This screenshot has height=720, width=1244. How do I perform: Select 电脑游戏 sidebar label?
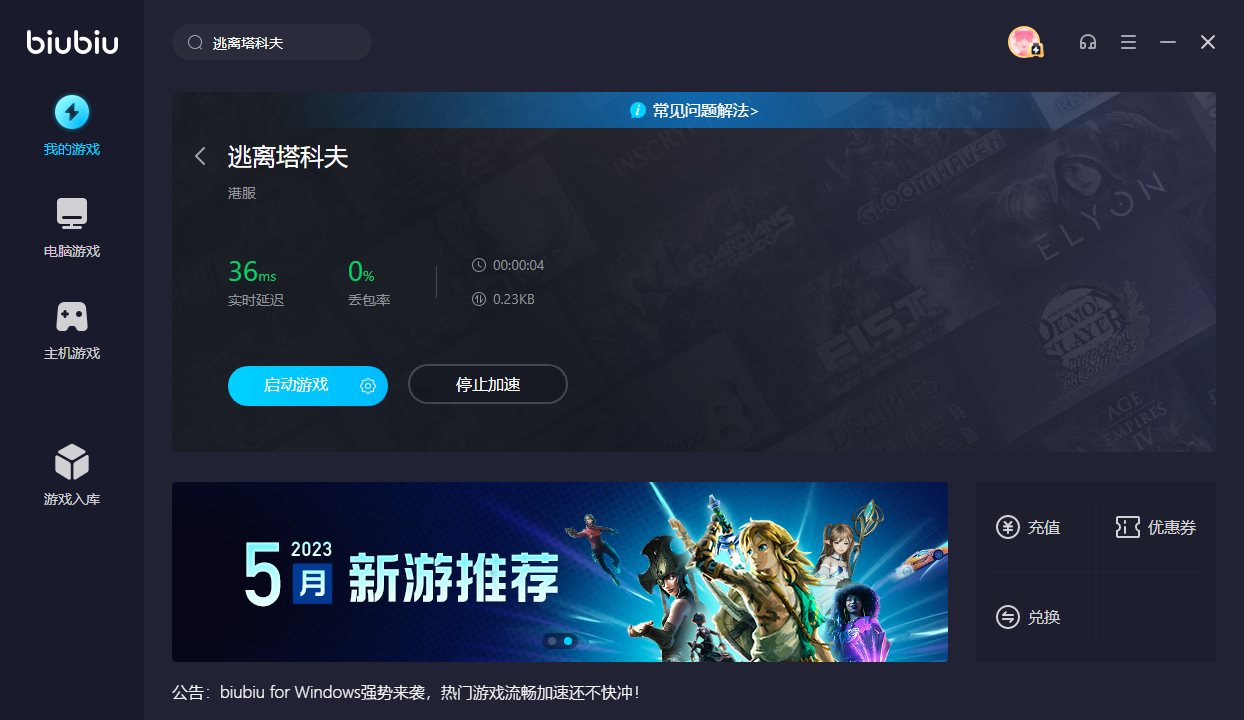point(72,252)
